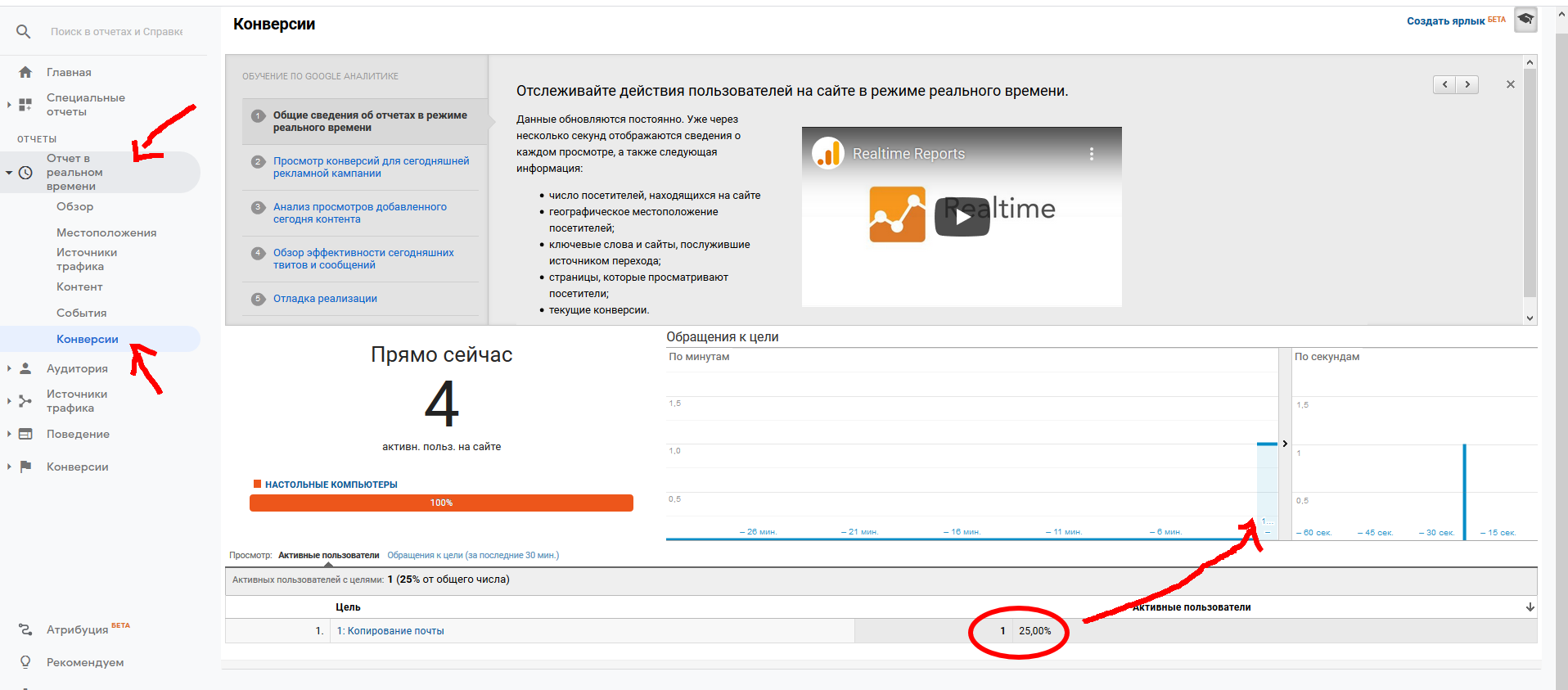Click Специальные отчеты dashboard icon
Image resolution: width=1568 pixels, height=690 pixels.
(x=25, y=104)
